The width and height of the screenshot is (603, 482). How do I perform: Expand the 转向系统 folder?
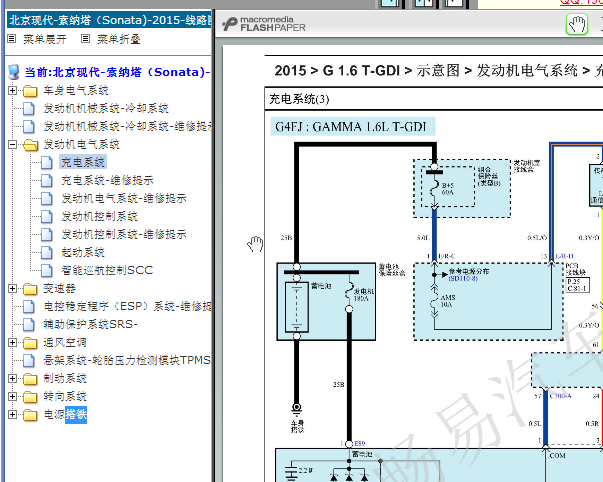coord(12,396)
